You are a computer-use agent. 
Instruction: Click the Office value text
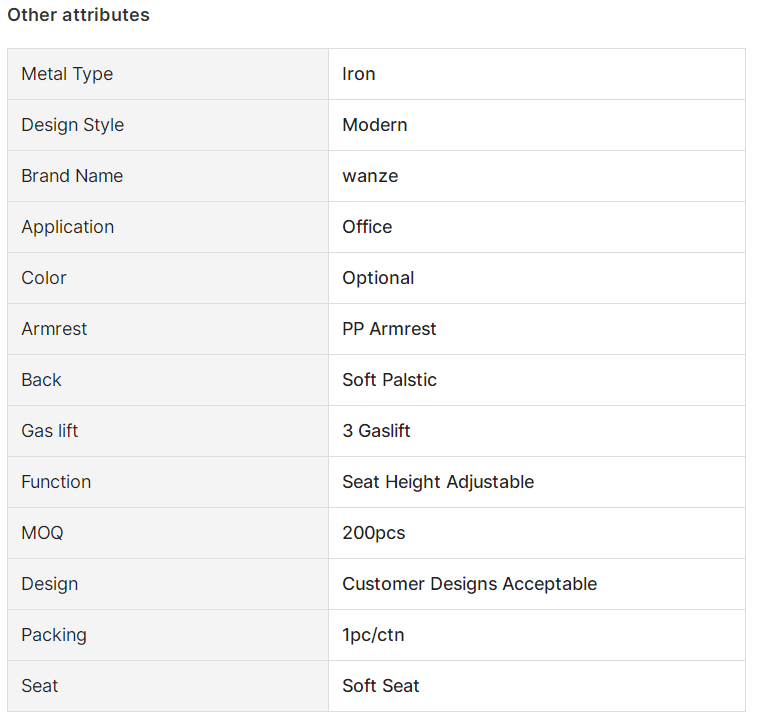(367, 227)
